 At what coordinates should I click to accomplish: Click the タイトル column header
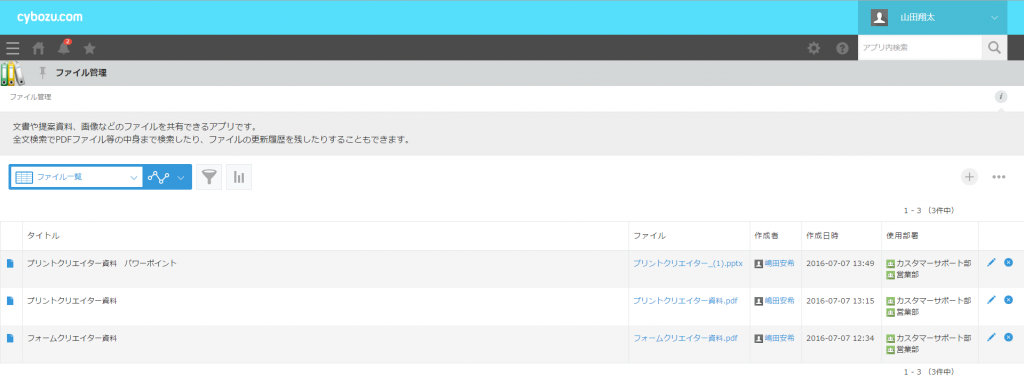[x=43, y=236]
